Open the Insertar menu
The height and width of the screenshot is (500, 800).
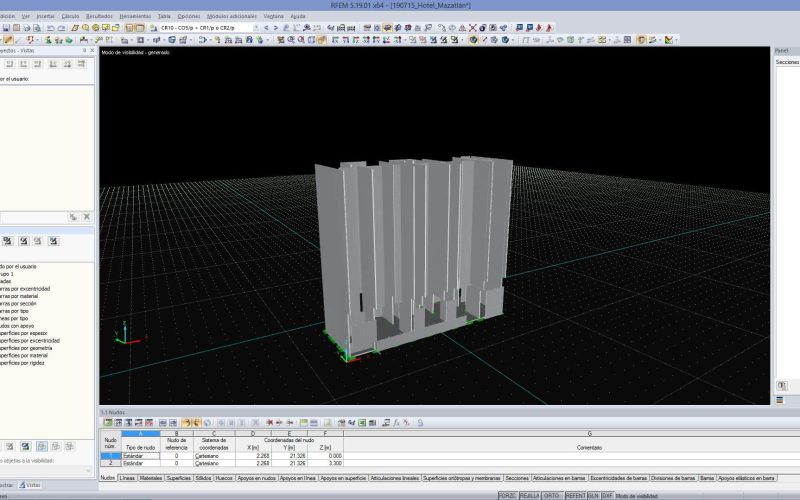tap(45, 16)
